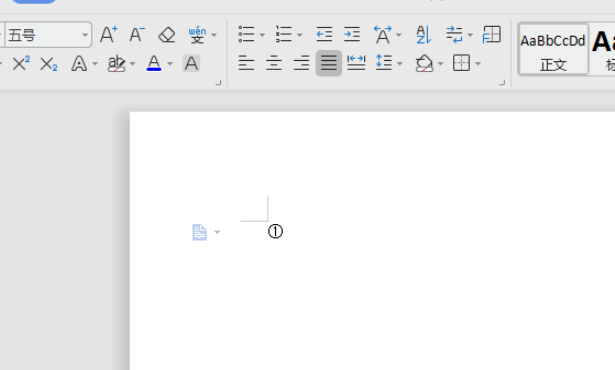Apply paragraph shading fill

pyautogui.click(x=424, y=63)
